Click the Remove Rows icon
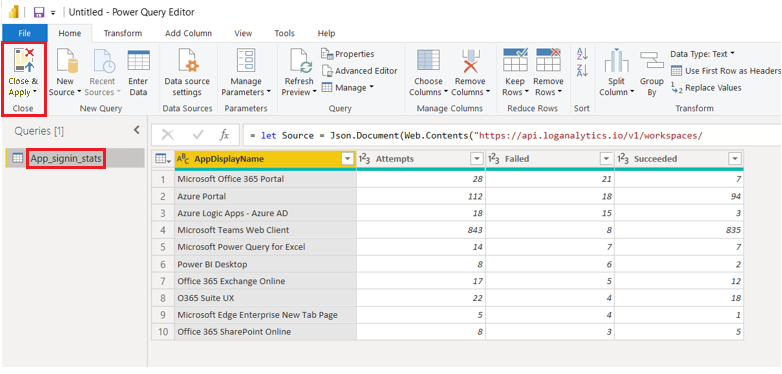The width and height of the screenshot is (782, 374). [x=548, y=60]
